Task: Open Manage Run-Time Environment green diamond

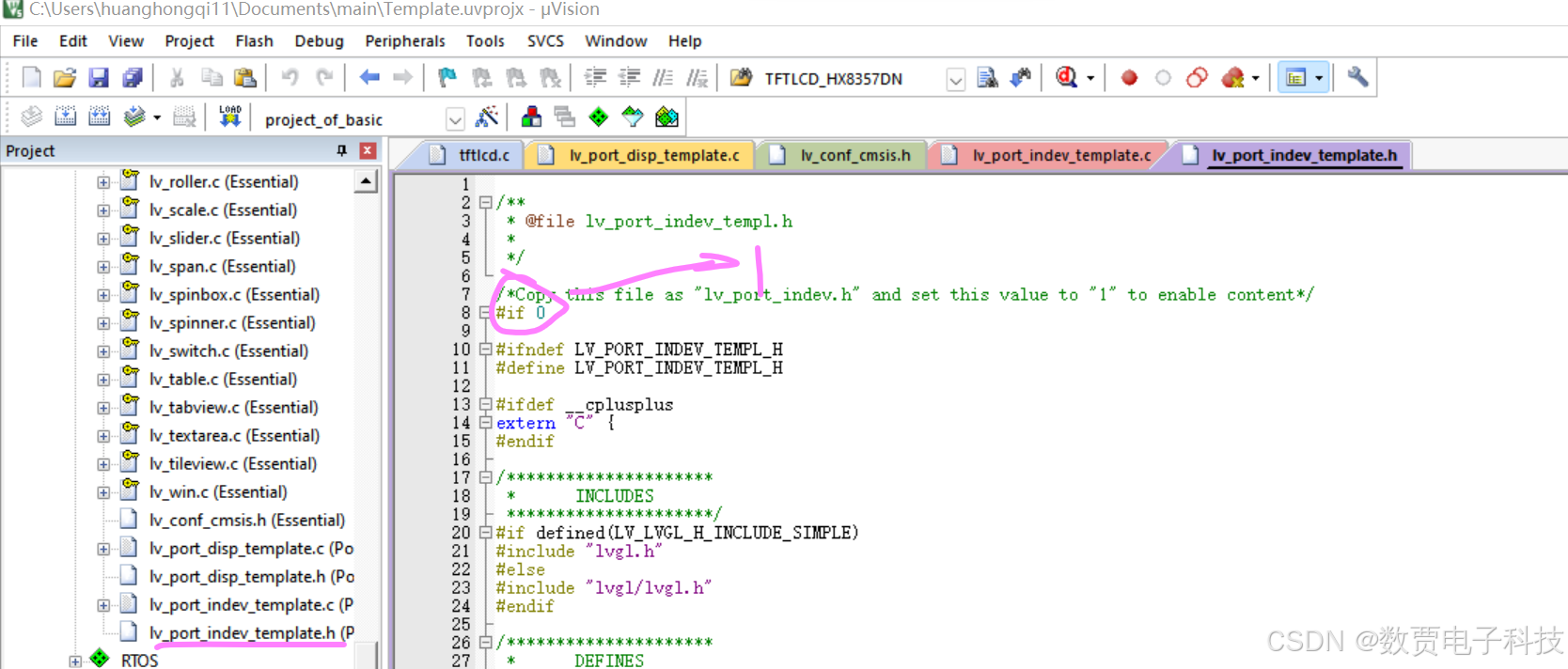Action: point(599,117)
